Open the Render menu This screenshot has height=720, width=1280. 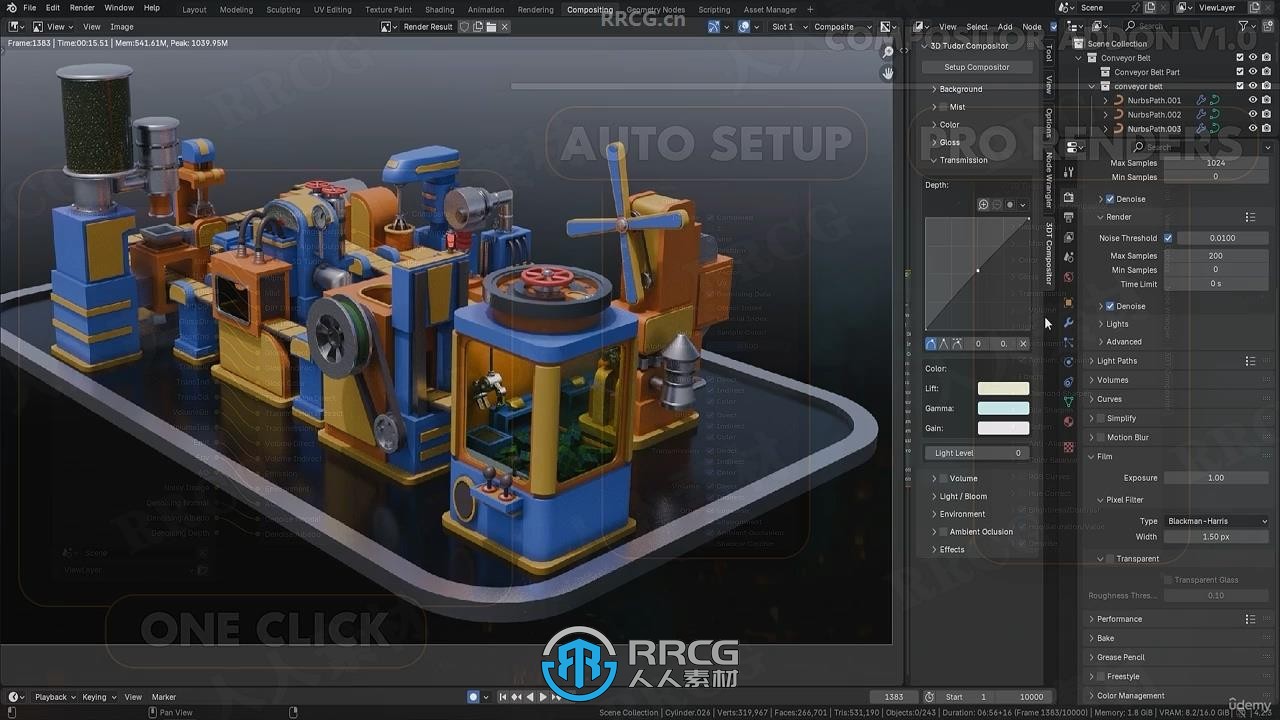click(82, 8)
